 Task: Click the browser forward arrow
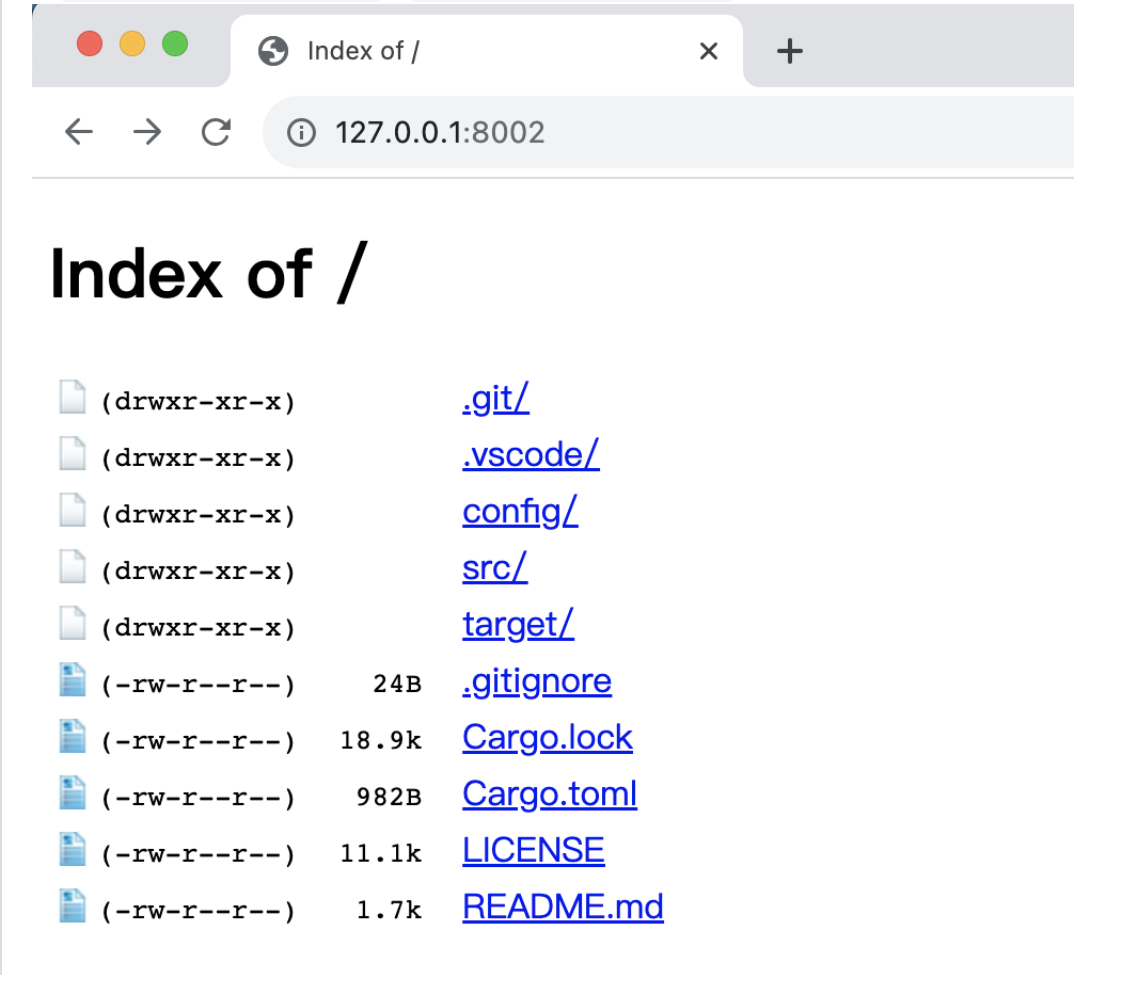pos(147,132)
